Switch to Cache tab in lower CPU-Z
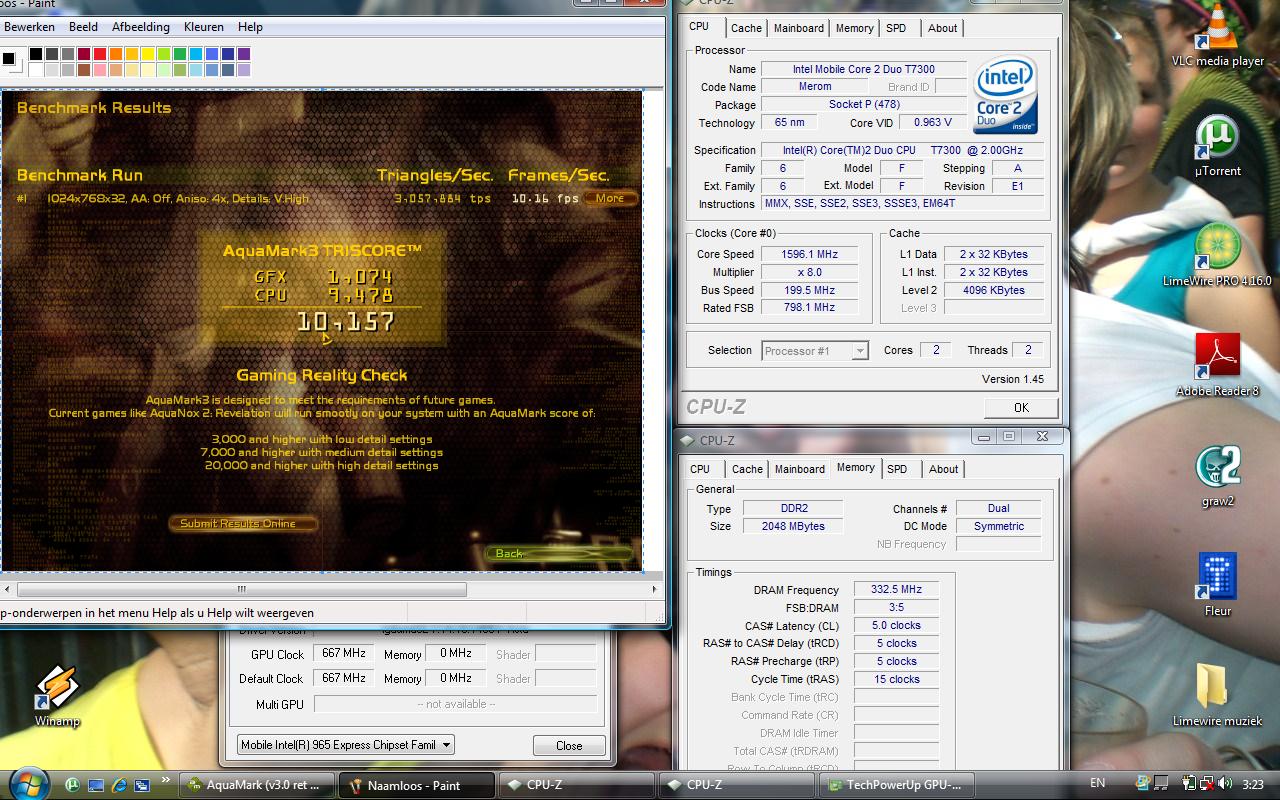 pyautogui.click(x=747, y=469)
